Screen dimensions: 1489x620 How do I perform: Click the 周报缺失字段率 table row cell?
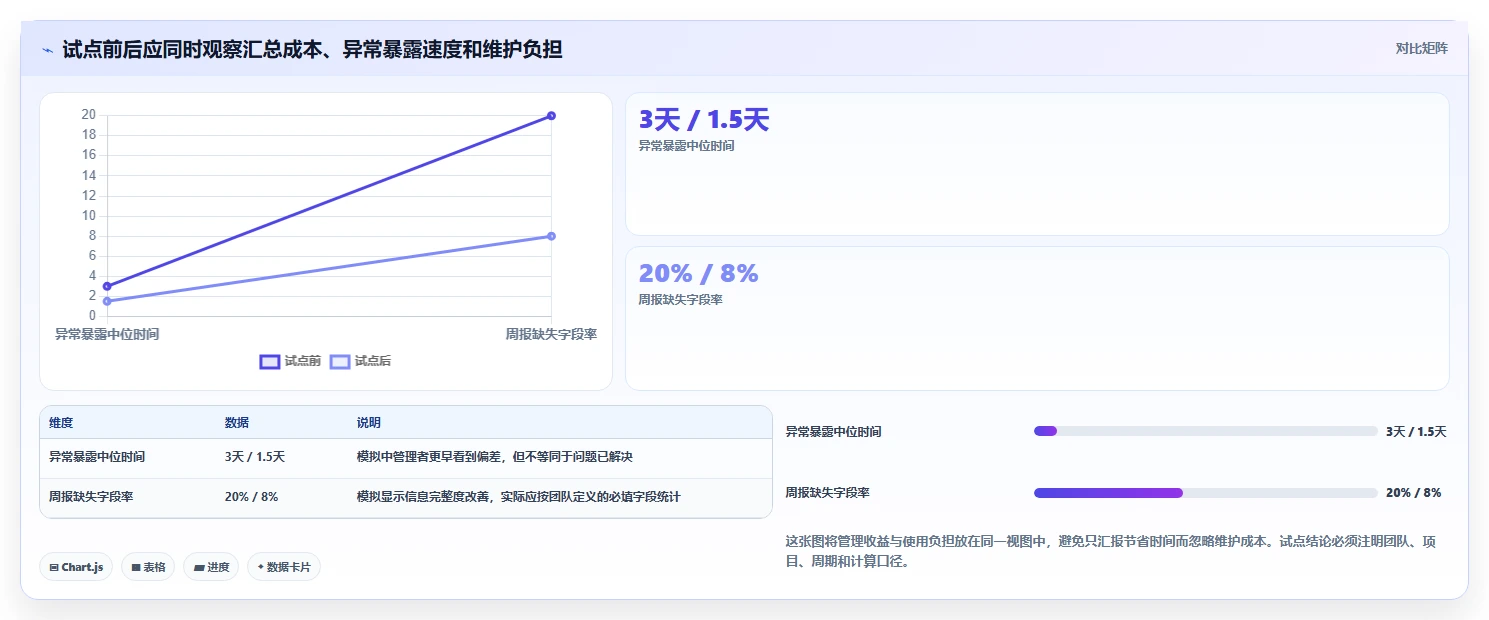click(91, 497)
